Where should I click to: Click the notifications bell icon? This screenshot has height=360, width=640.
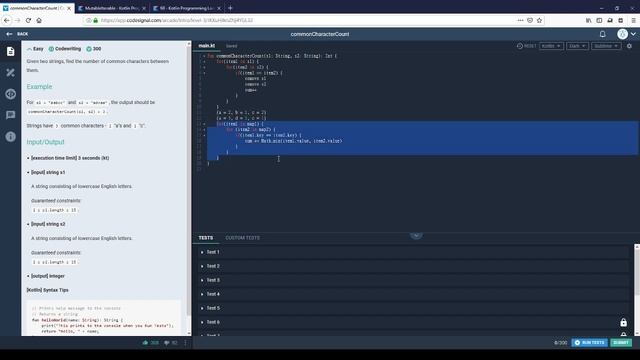602,34
